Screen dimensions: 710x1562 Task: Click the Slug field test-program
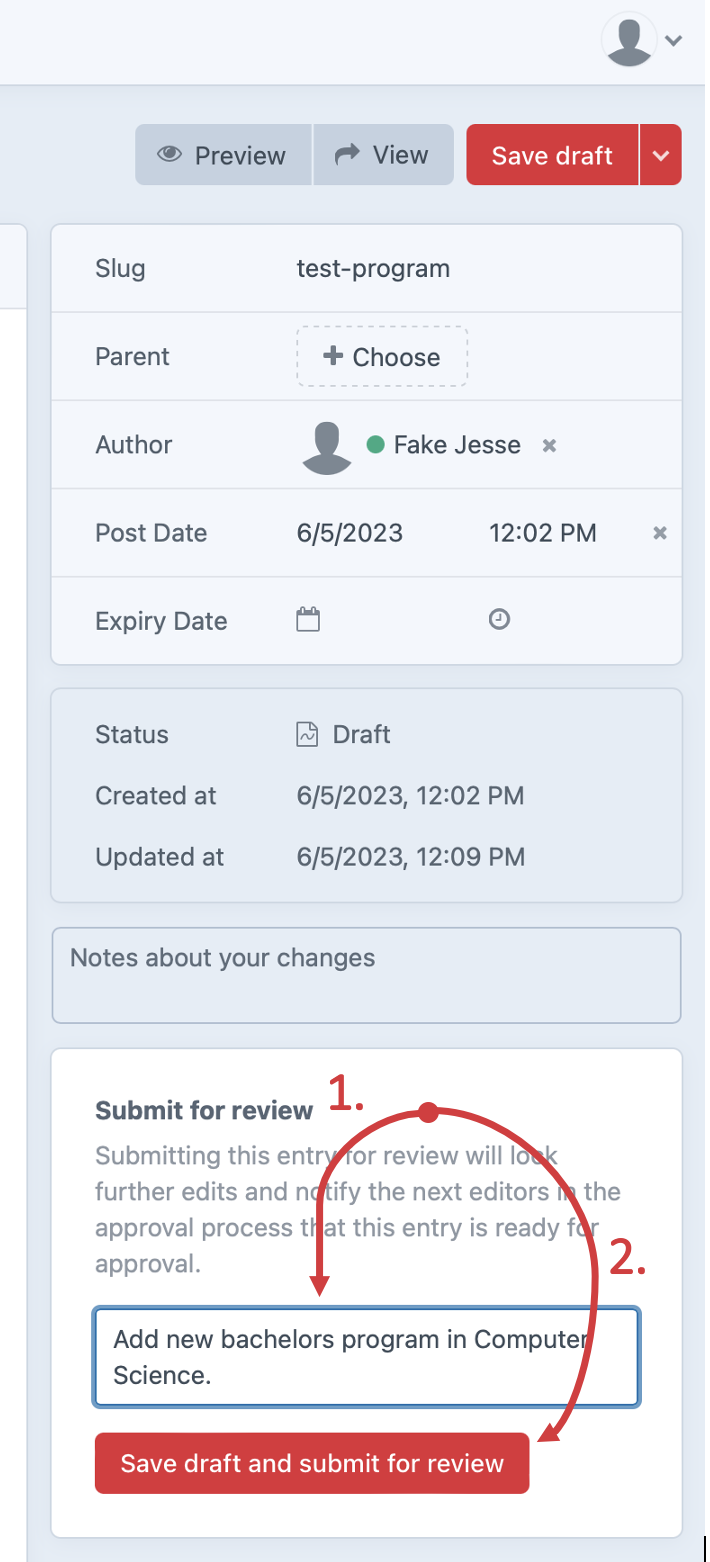click(373, 268)
